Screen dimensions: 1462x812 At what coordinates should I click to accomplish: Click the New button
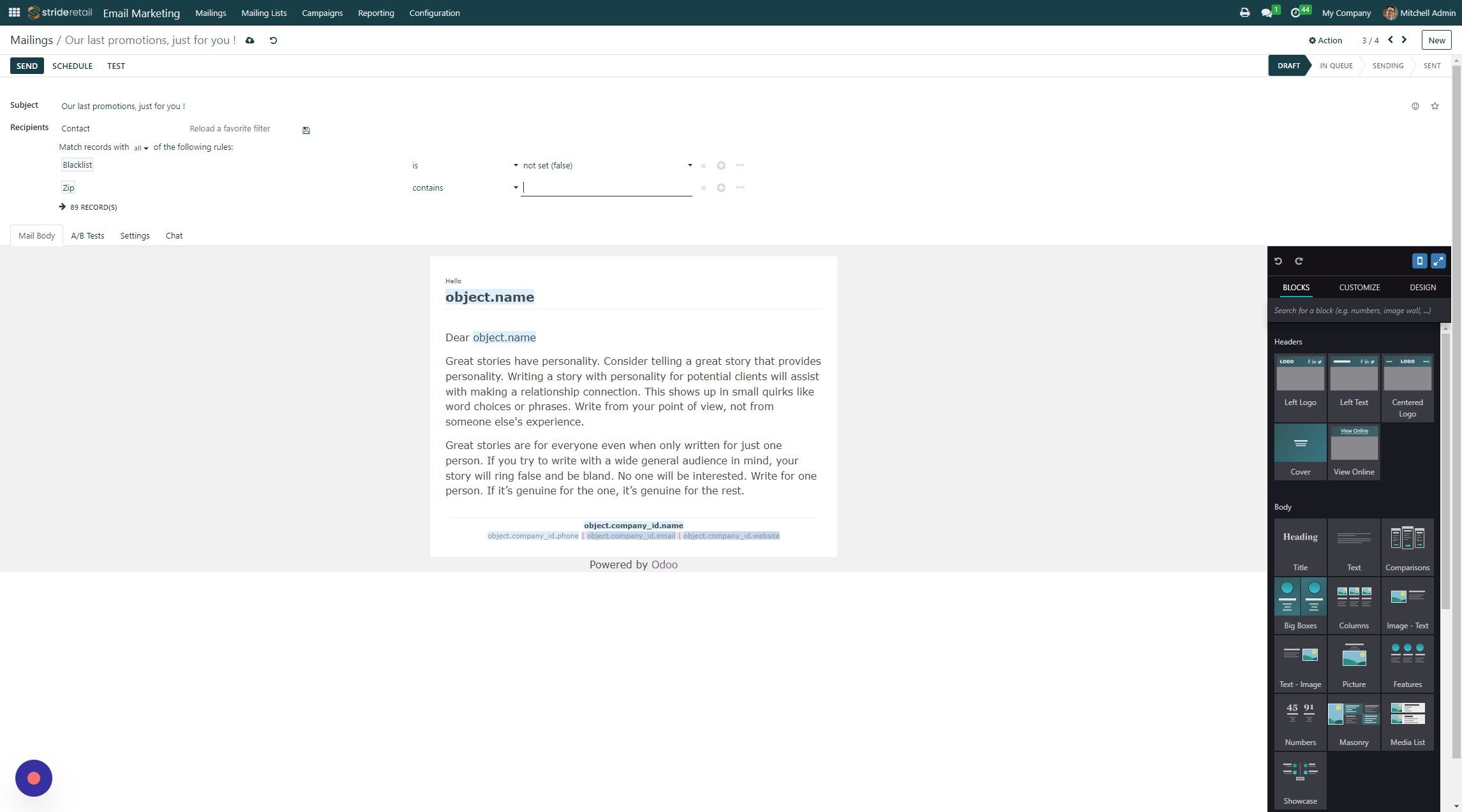click(1436, 40)
